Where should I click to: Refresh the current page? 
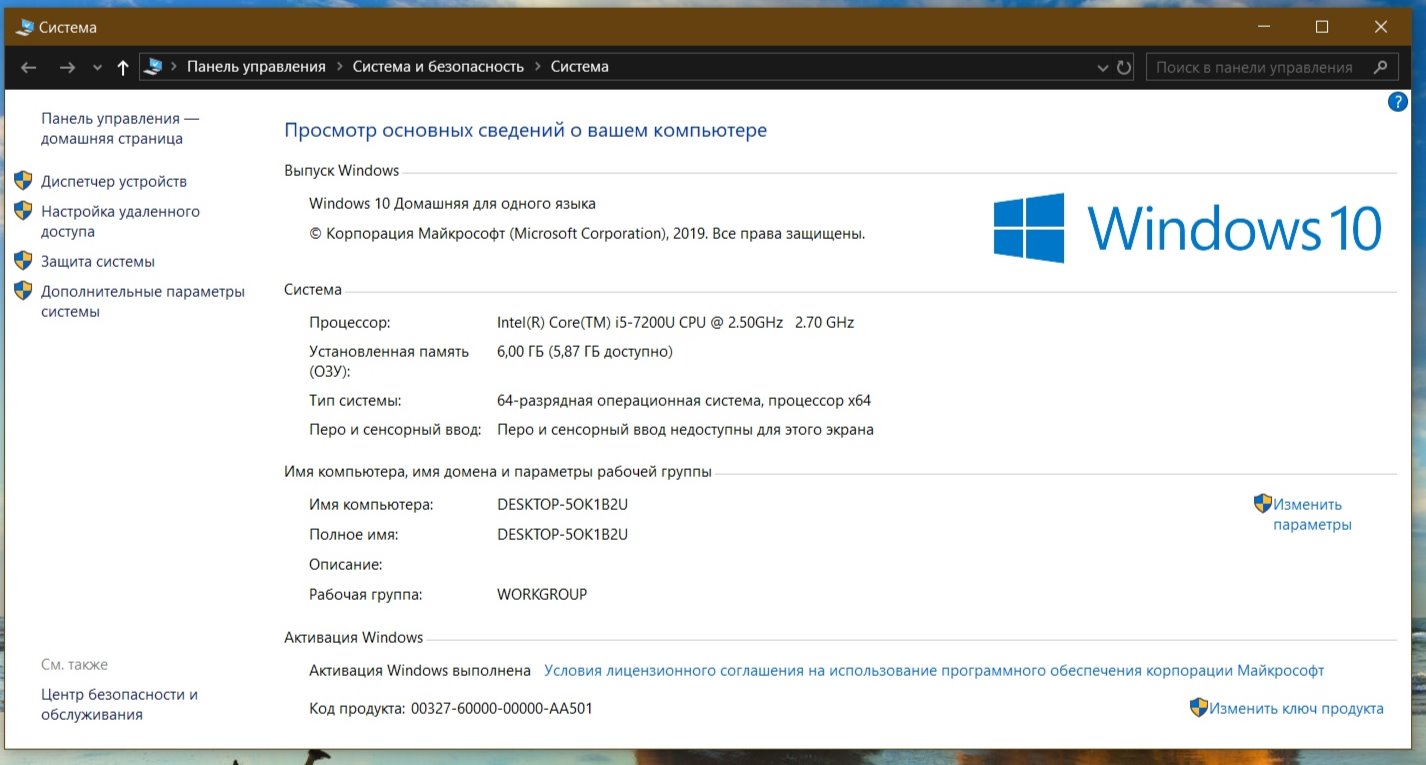(1124, 68)
